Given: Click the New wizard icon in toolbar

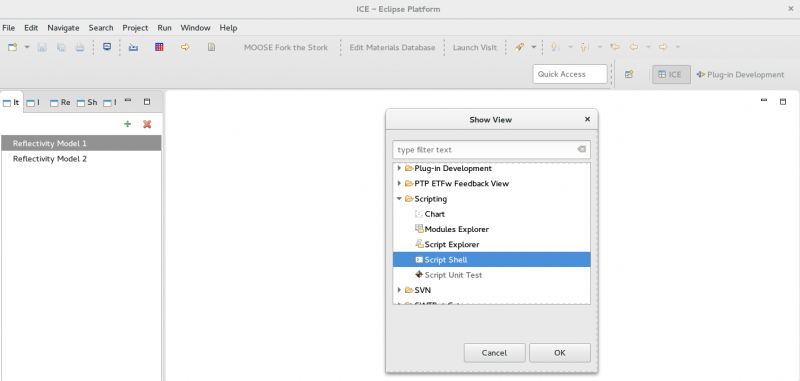Looking at the screenshot, I should pos(13,47).
